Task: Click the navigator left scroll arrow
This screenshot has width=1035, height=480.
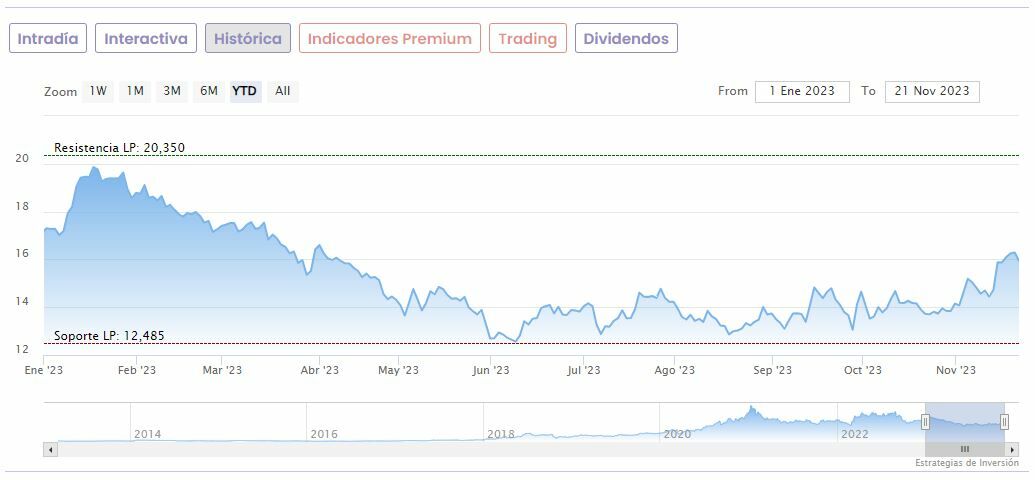Action: [x=50, y=450]
